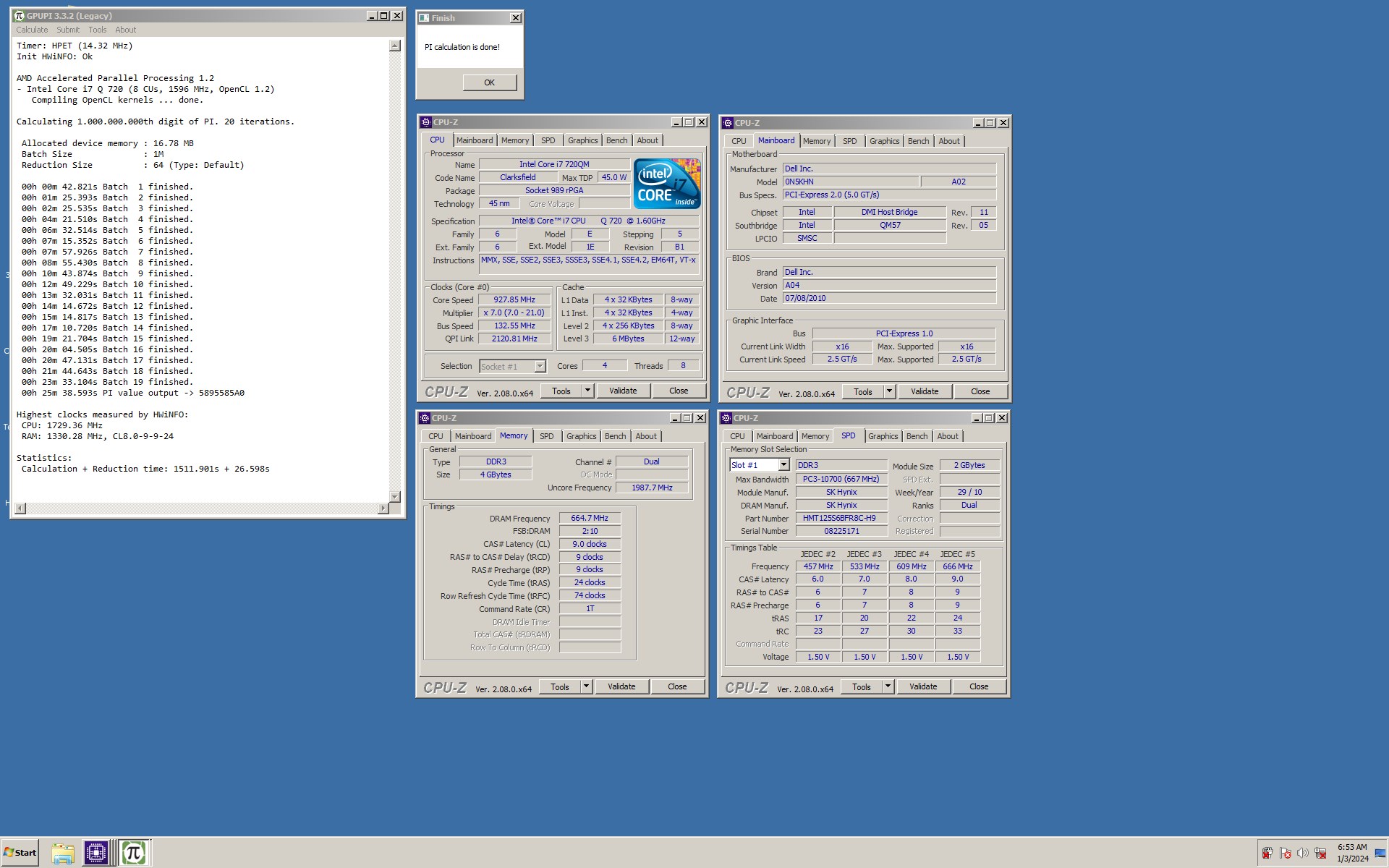Click the CPU-Z Mainboard window title icon

pyautogui.click(x=728, y=123)
